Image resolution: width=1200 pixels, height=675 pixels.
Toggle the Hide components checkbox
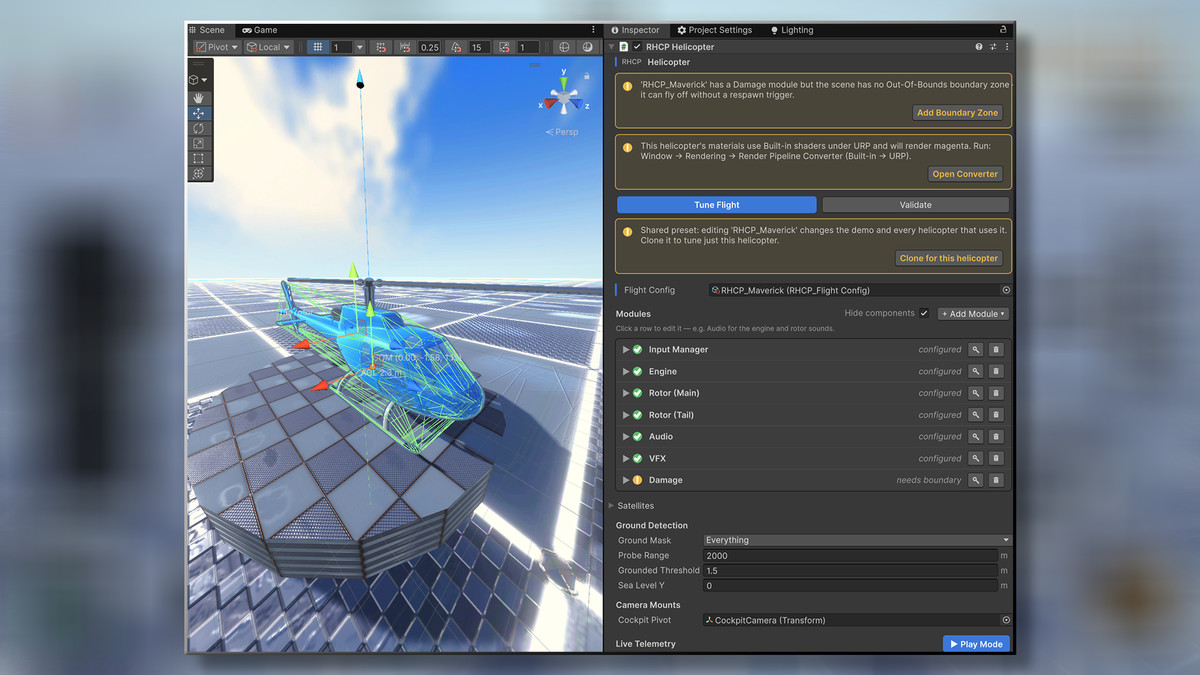pos(924,313)
